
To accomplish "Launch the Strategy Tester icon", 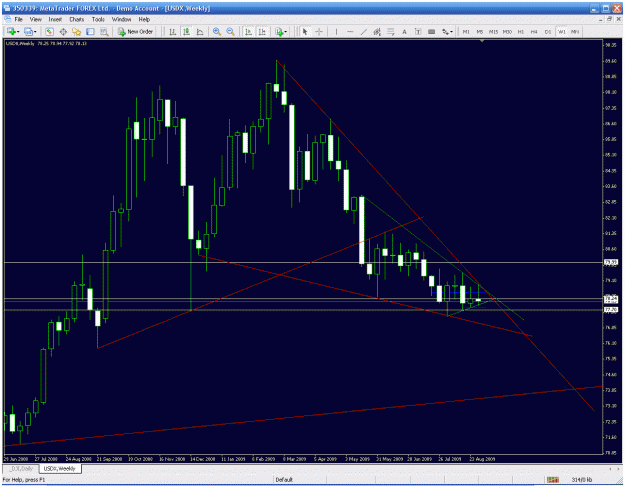I will [104, 31].
